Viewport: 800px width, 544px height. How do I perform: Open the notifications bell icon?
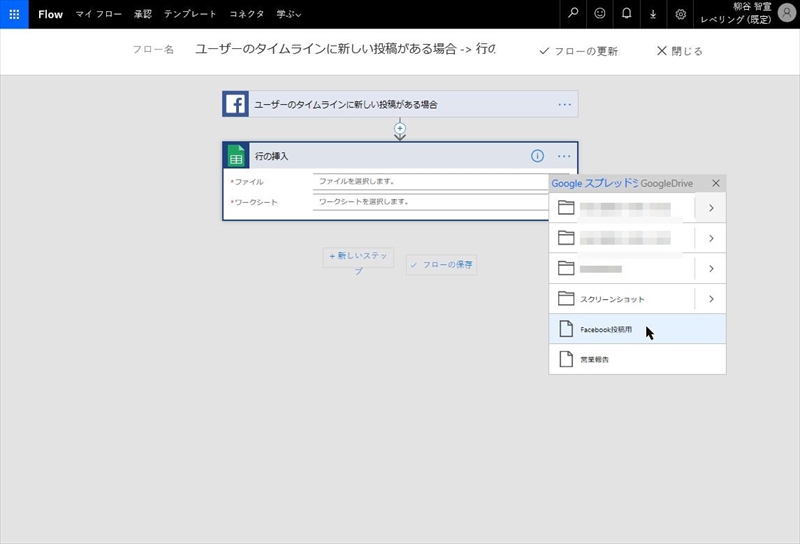627,14
